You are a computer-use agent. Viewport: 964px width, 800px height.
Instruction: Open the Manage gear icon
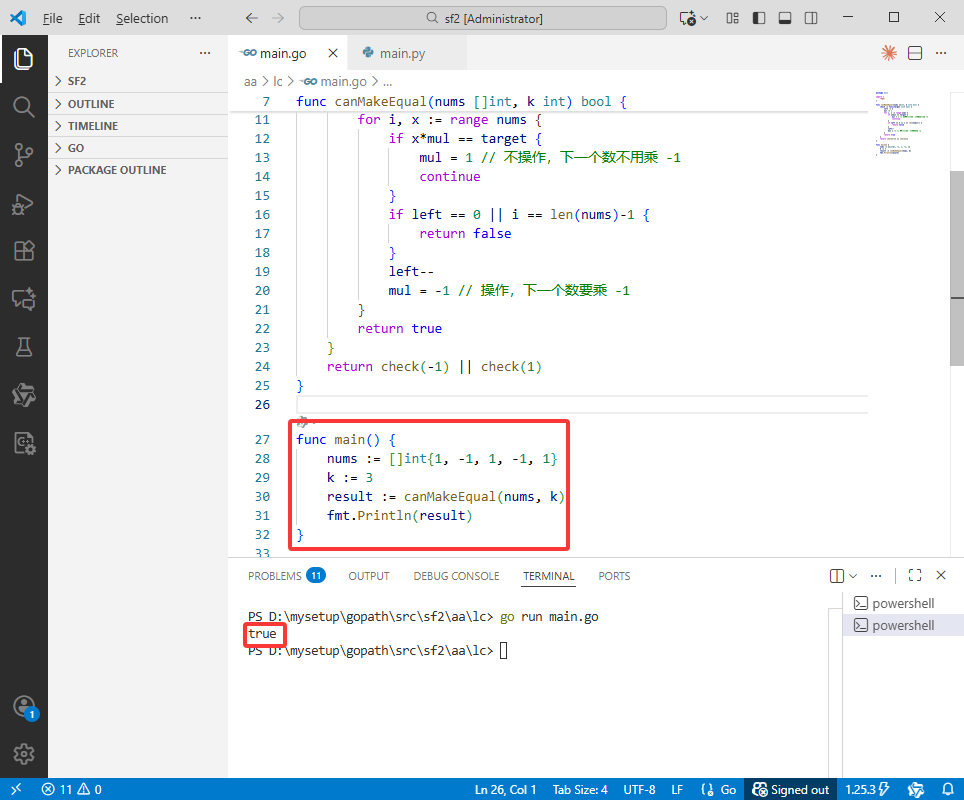click(x=23, y=754)
